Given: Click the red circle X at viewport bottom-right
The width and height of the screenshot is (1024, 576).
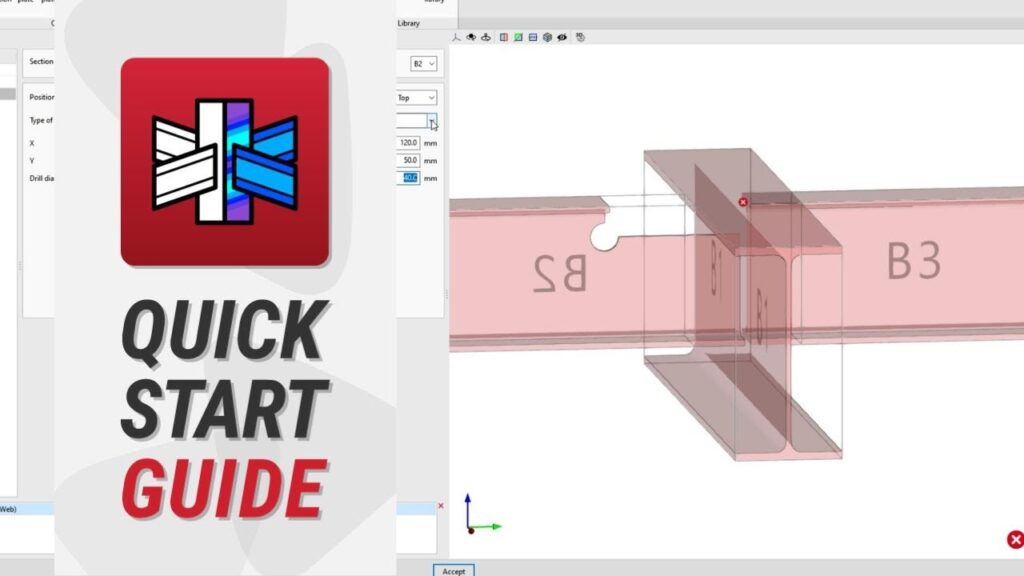Looking at the screenshot, I should pos(1014,540).
